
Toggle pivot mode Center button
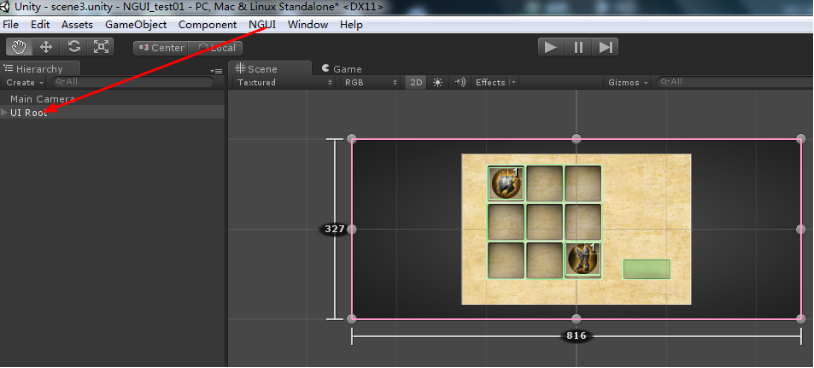(x=161, y=48)
